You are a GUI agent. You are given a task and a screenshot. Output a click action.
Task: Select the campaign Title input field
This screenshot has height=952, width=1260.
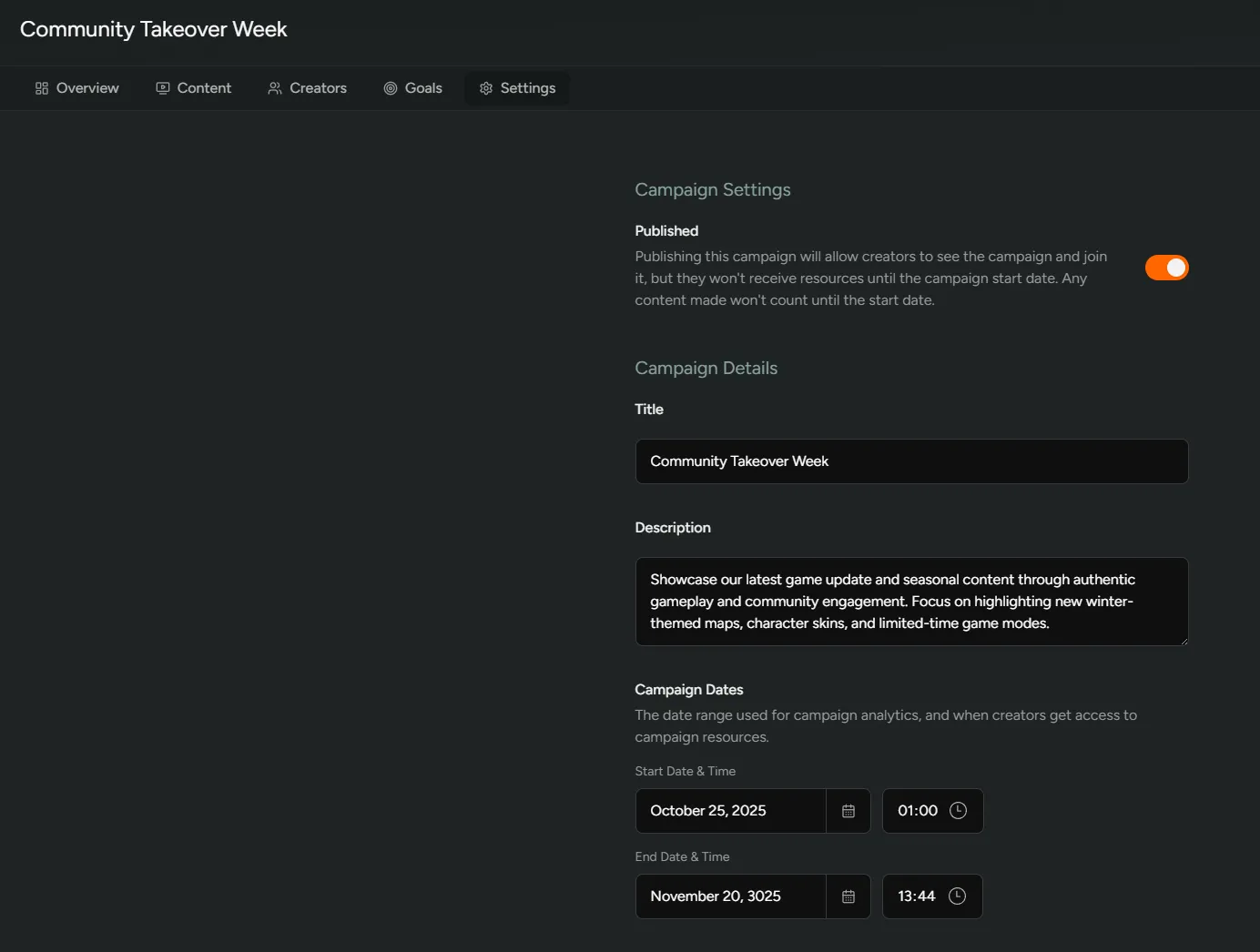[910, 461]
